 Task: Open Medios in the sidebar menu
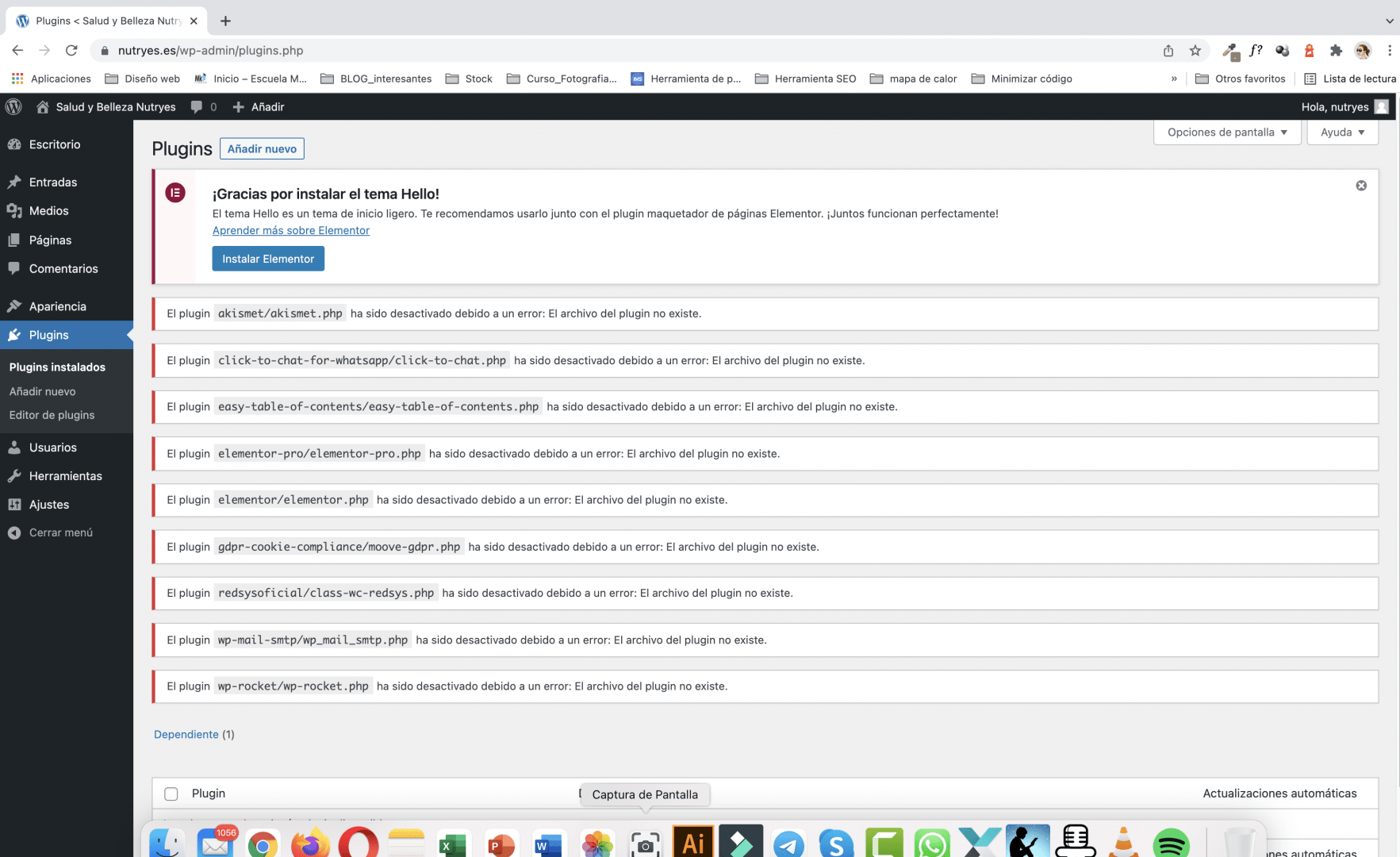coord(67,210)
